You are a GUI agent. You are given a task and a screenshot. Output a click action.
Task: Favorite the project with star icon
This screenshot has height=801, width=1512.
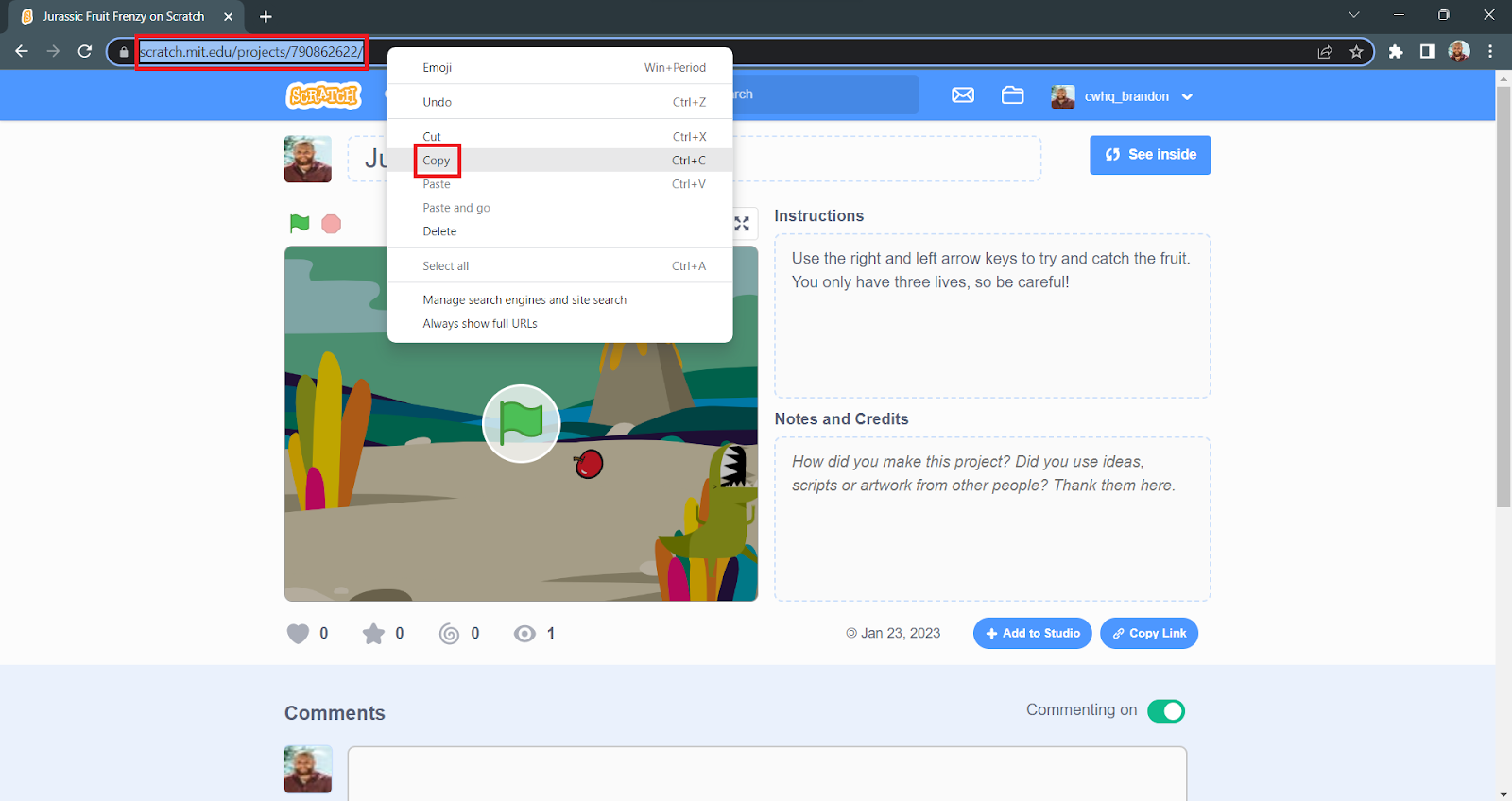point(373,634)
